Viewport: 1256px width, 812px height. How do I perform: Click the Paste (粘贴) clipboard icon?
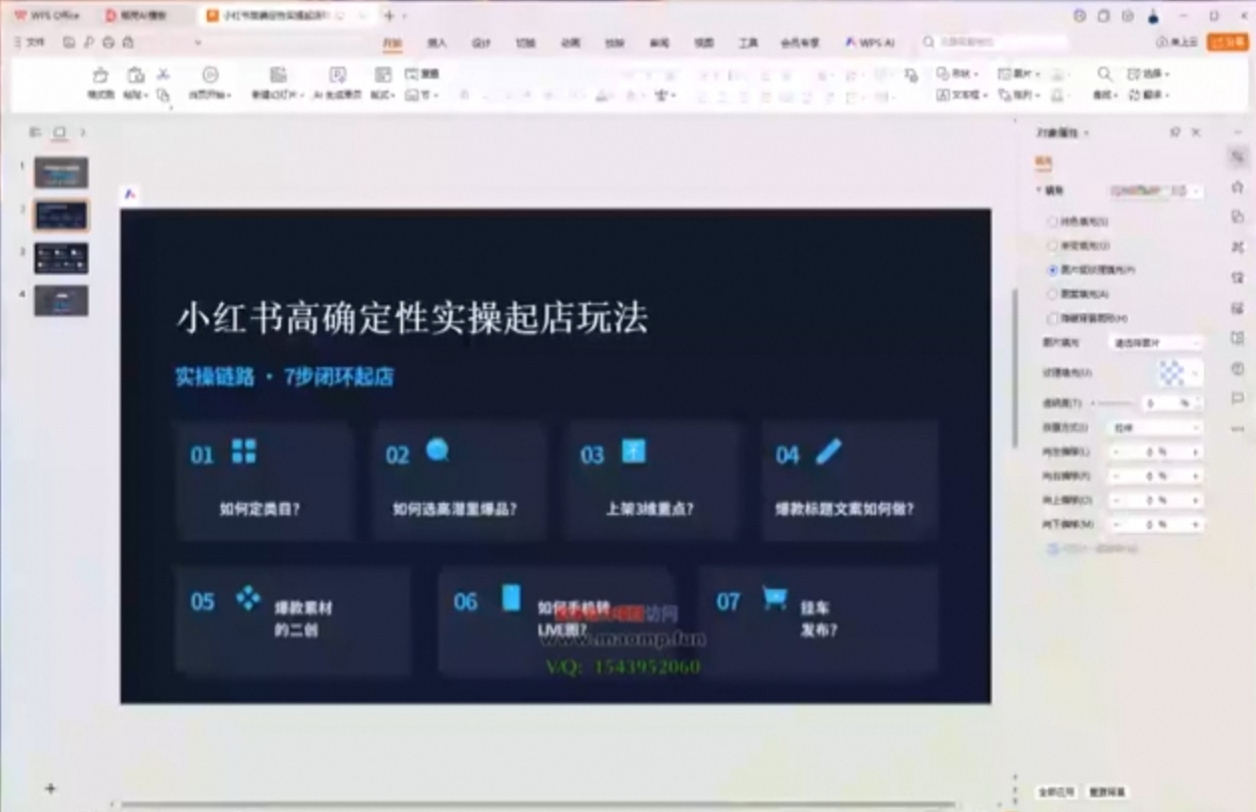tap(135, 76)
